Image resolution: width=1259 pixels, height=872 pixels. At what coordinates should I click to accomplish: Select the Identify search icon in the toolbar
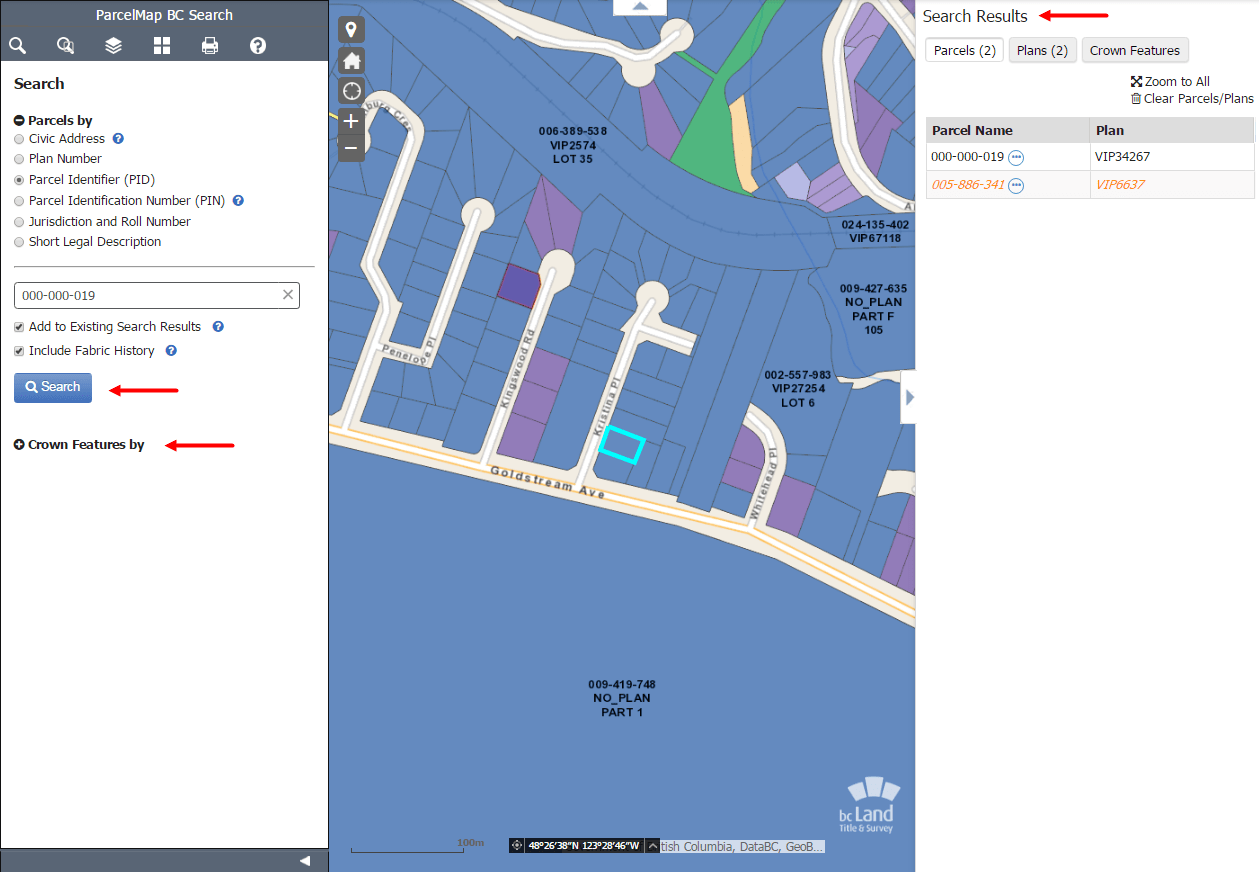coord(65,45)
